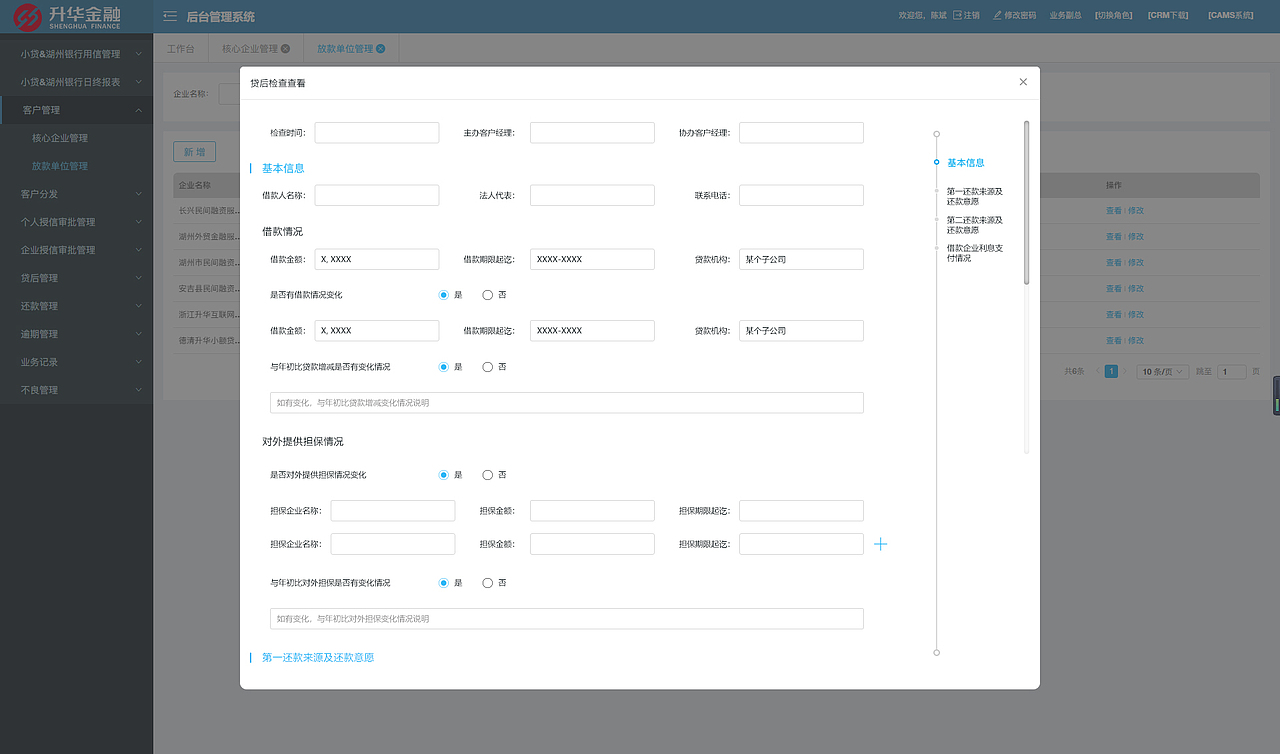
Task: Collapse the 客户管理 menu
Action: pyautogui.click(x=77, y=110)
